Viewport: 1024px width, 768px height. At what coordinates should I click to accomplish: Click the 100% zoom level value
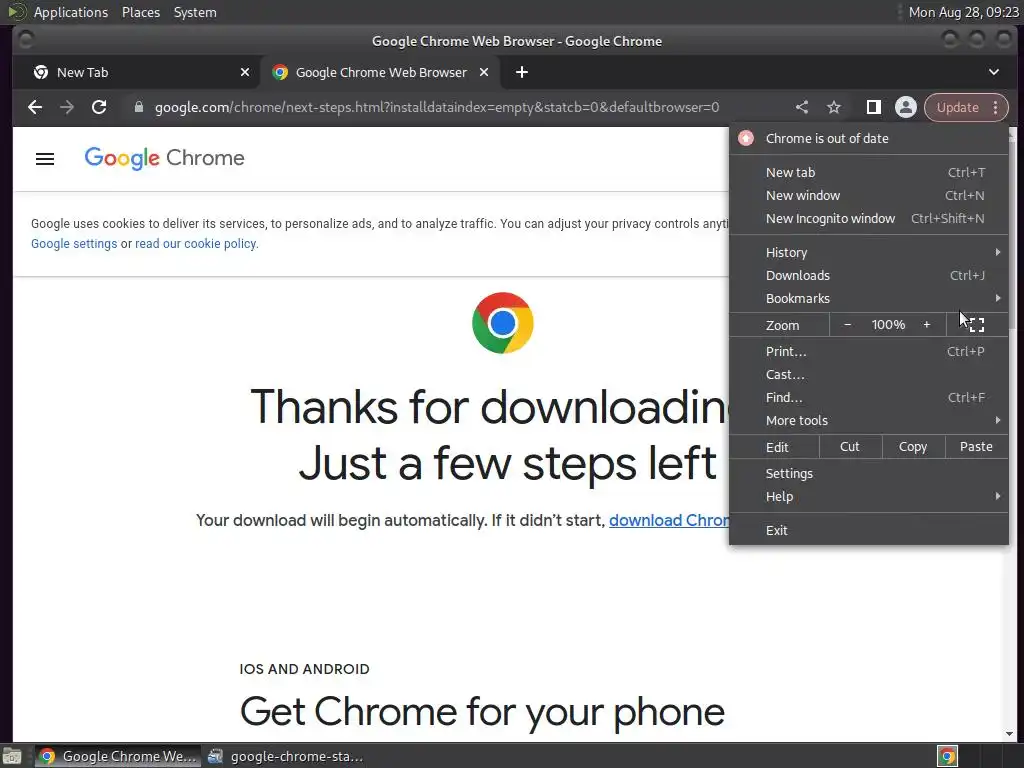pyautogui.click(x=888, y=325)
